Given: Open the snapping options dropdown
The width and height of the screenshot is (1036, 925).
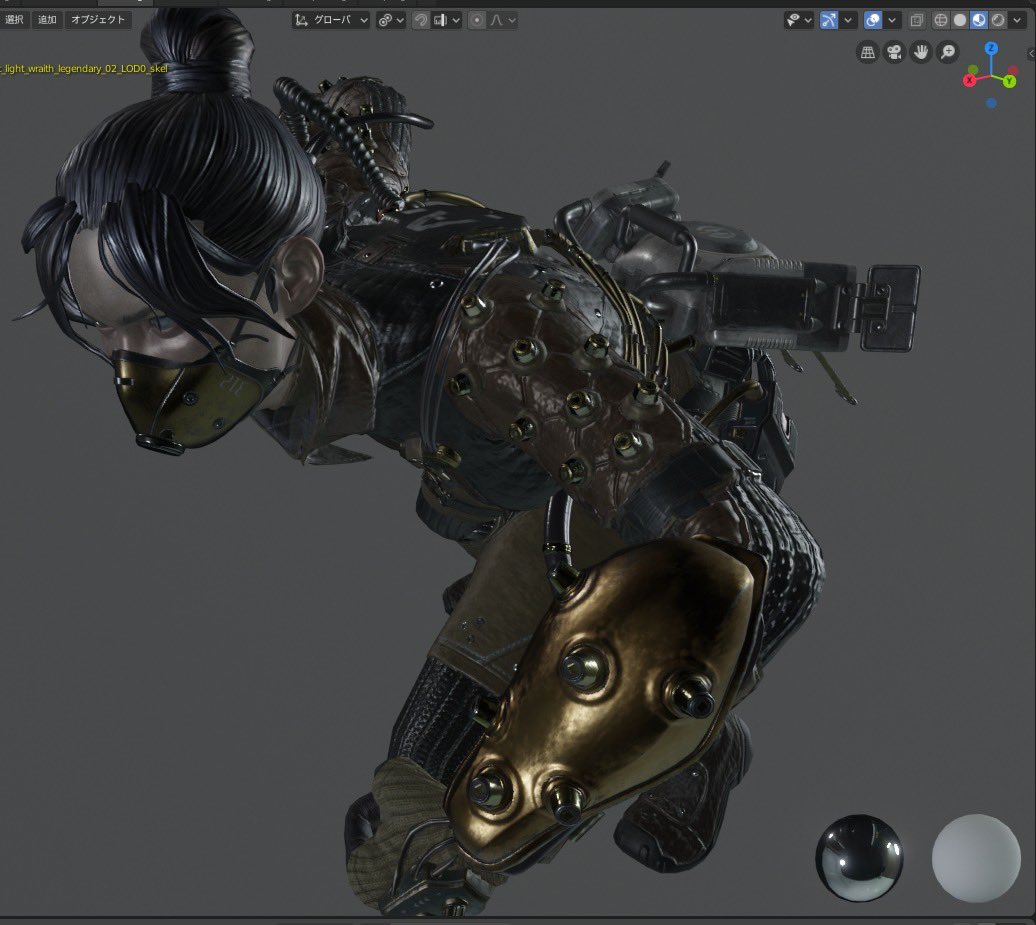Looking at the screenshot, I should (x=447, y=20).
